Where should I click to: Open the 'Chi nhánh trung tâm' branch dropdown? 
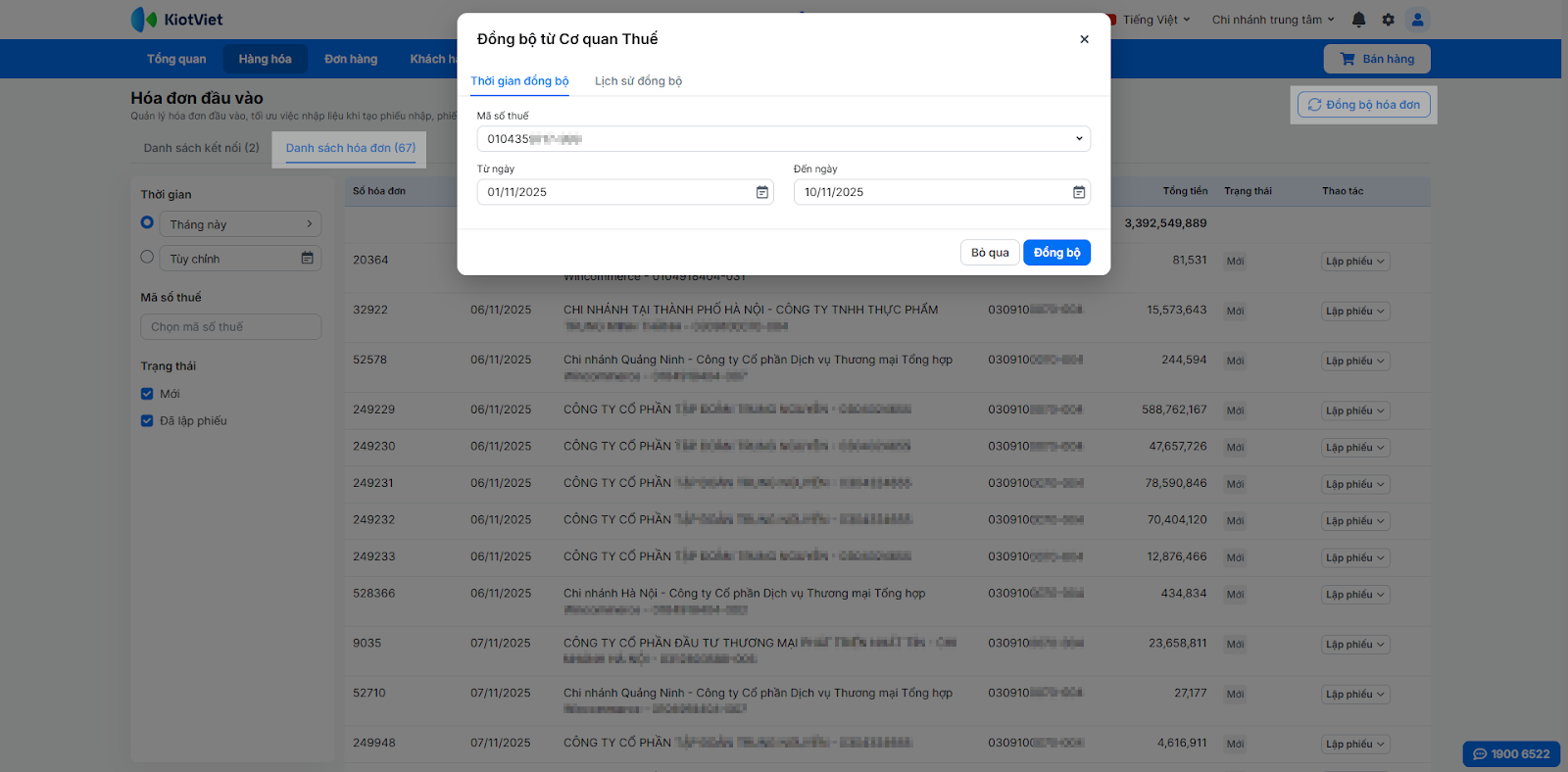click(x=1273, y=20)
